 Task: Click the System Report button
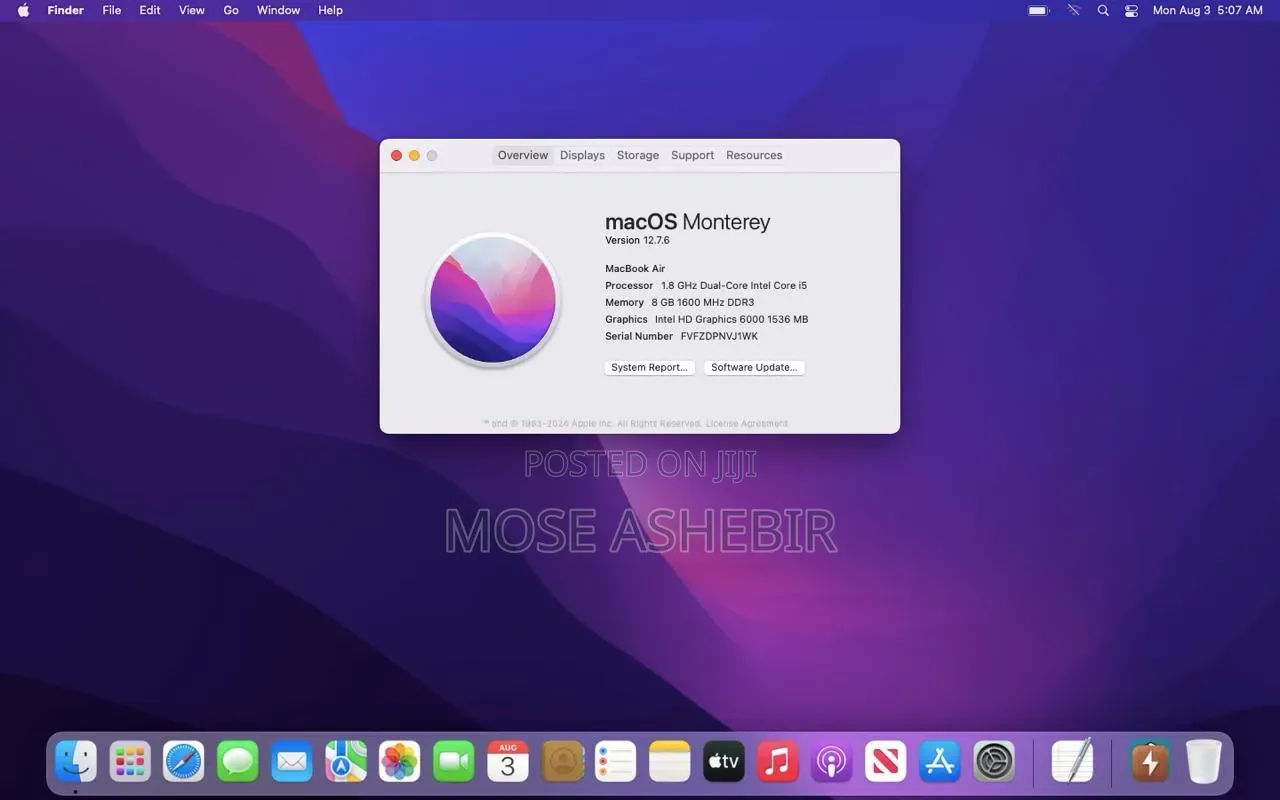649,367
